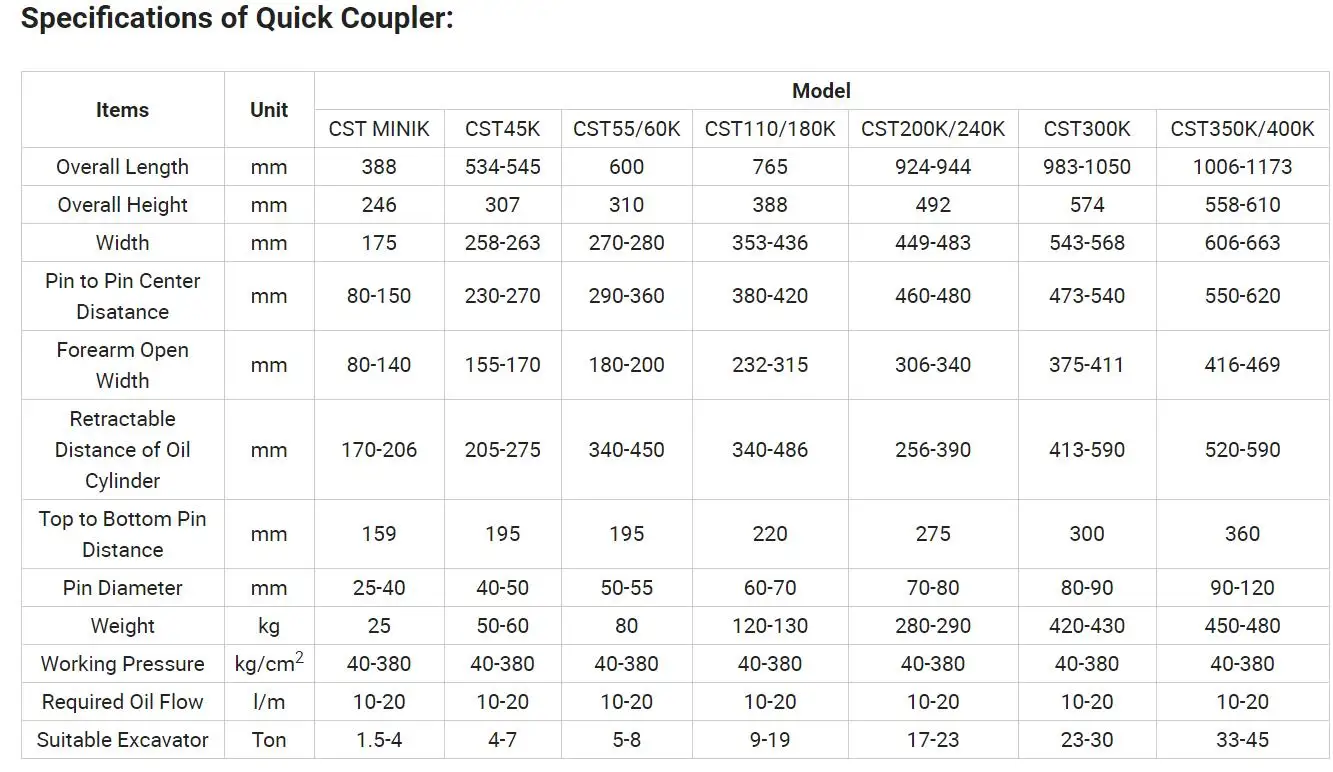Click the Suitable Excavator row label
Image resolution: width=1333 pixels, height=772 pixels.
(x=122, y=740)
